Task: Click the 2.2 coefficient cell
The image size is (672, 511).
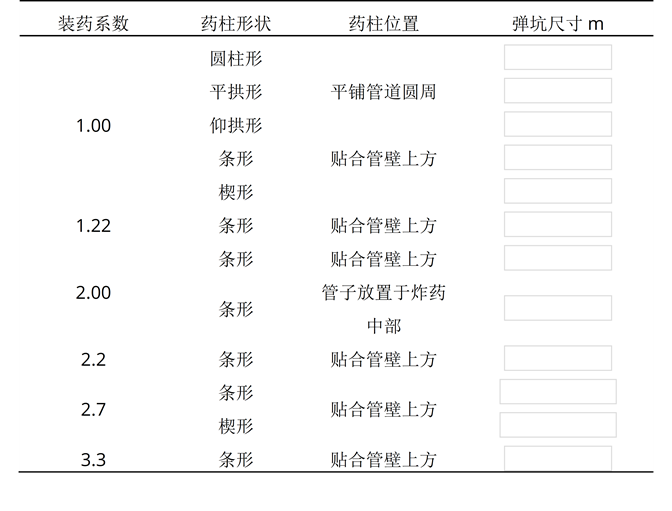Action: click(x=93, y=360)
